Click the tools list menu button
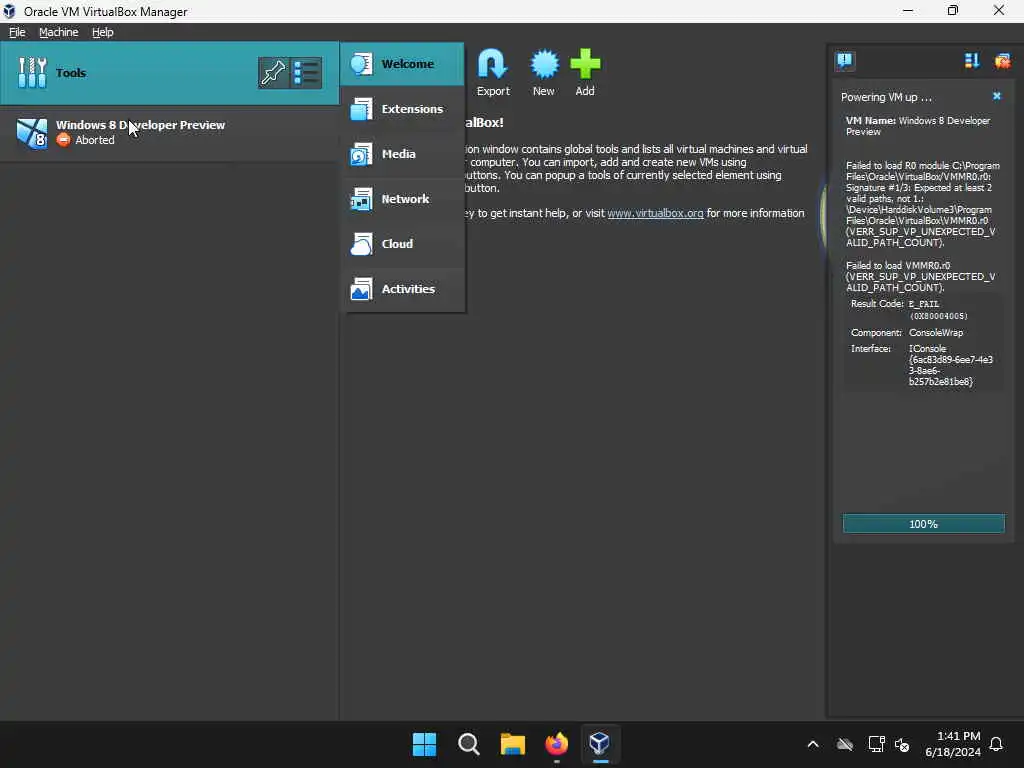This screenshot has height=768, width=1024. coord(305,72)
